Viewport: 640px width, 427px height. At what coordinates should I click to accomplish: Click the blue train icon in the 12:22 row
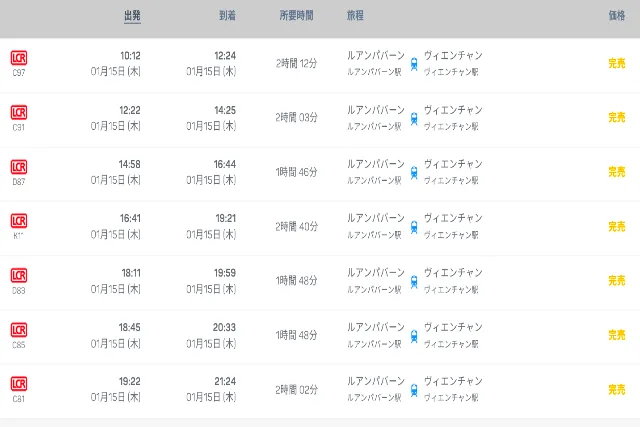[x=414, y=118]
